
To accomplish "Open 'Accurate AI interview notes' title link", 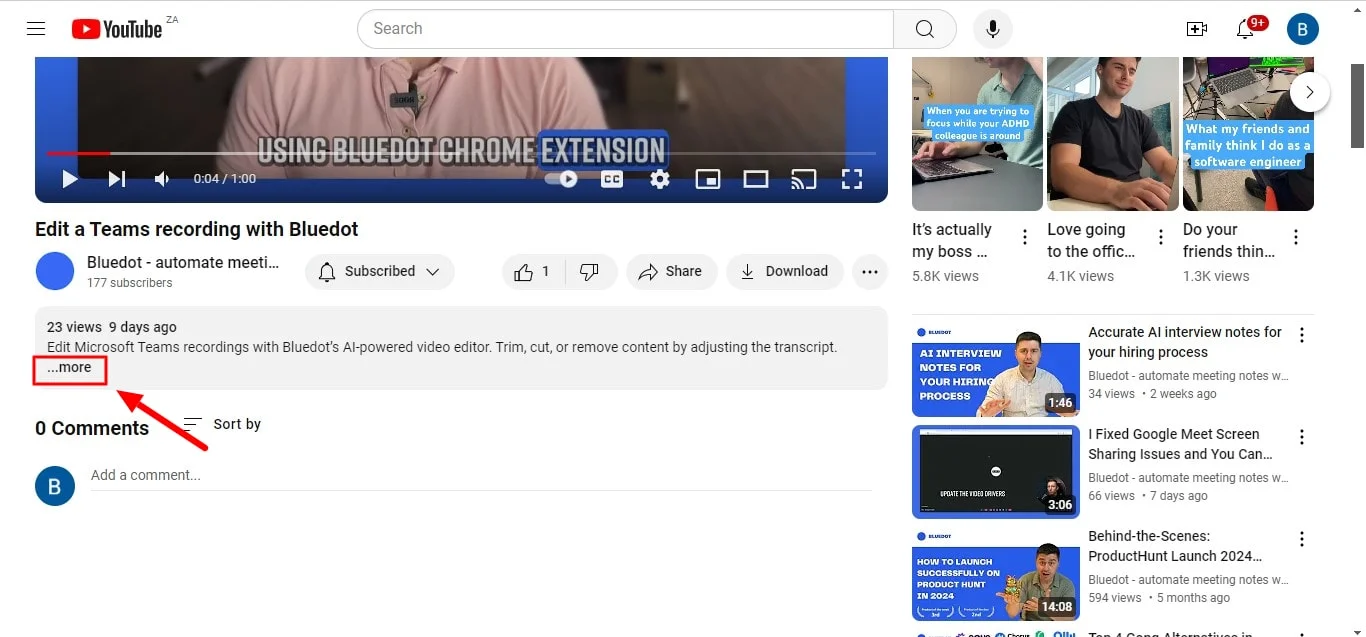I will point(1185,342).
